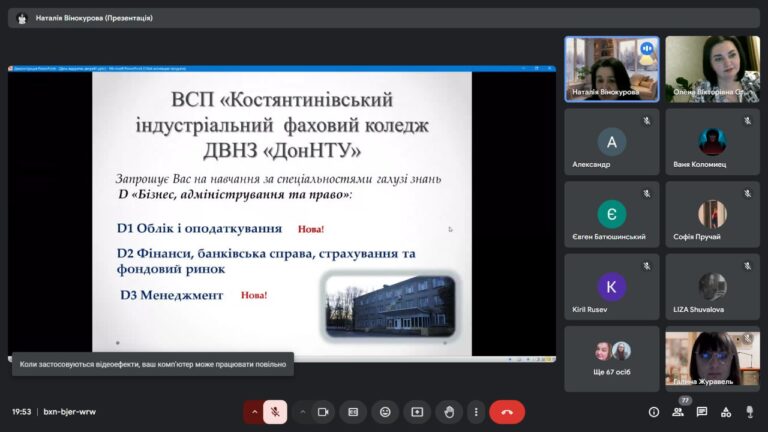Image resolution: width=768 pixels, height=432 pixels.
Task: Click the shared PowerPoint window title bar
Action: point(282,69)
